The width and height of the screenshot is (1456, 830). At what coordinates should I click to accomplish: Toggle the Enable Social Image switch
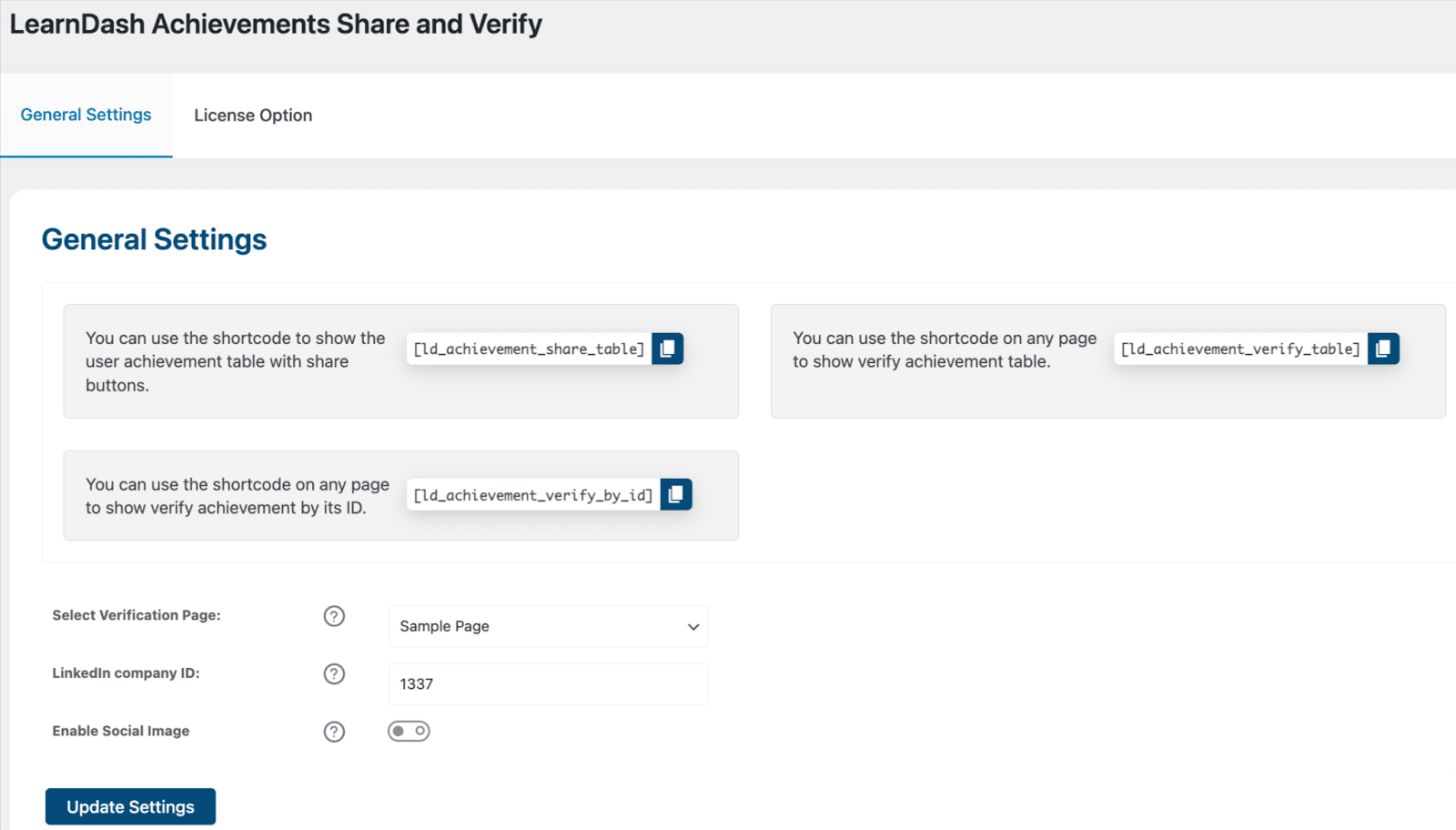pyautogui.click(x=409, y=731)
